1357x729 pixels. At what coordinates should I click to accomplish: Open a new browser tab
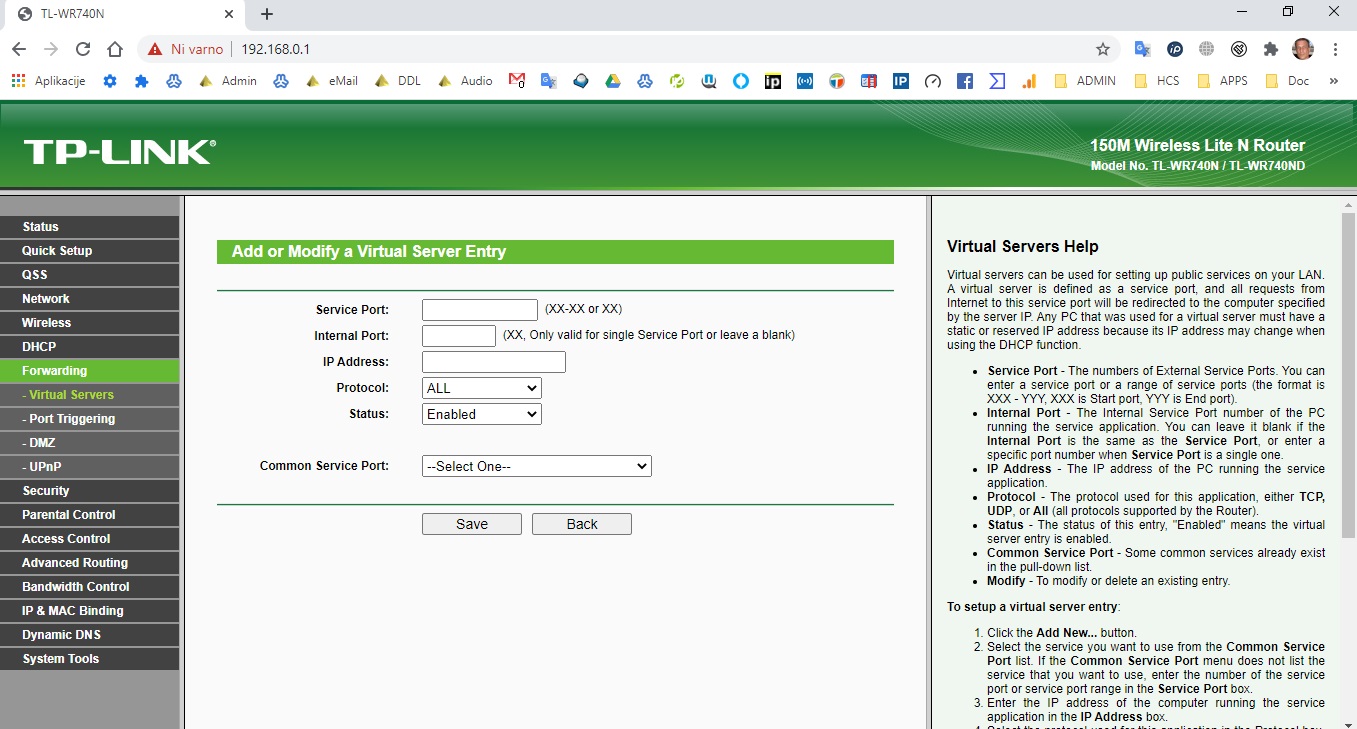267,14
